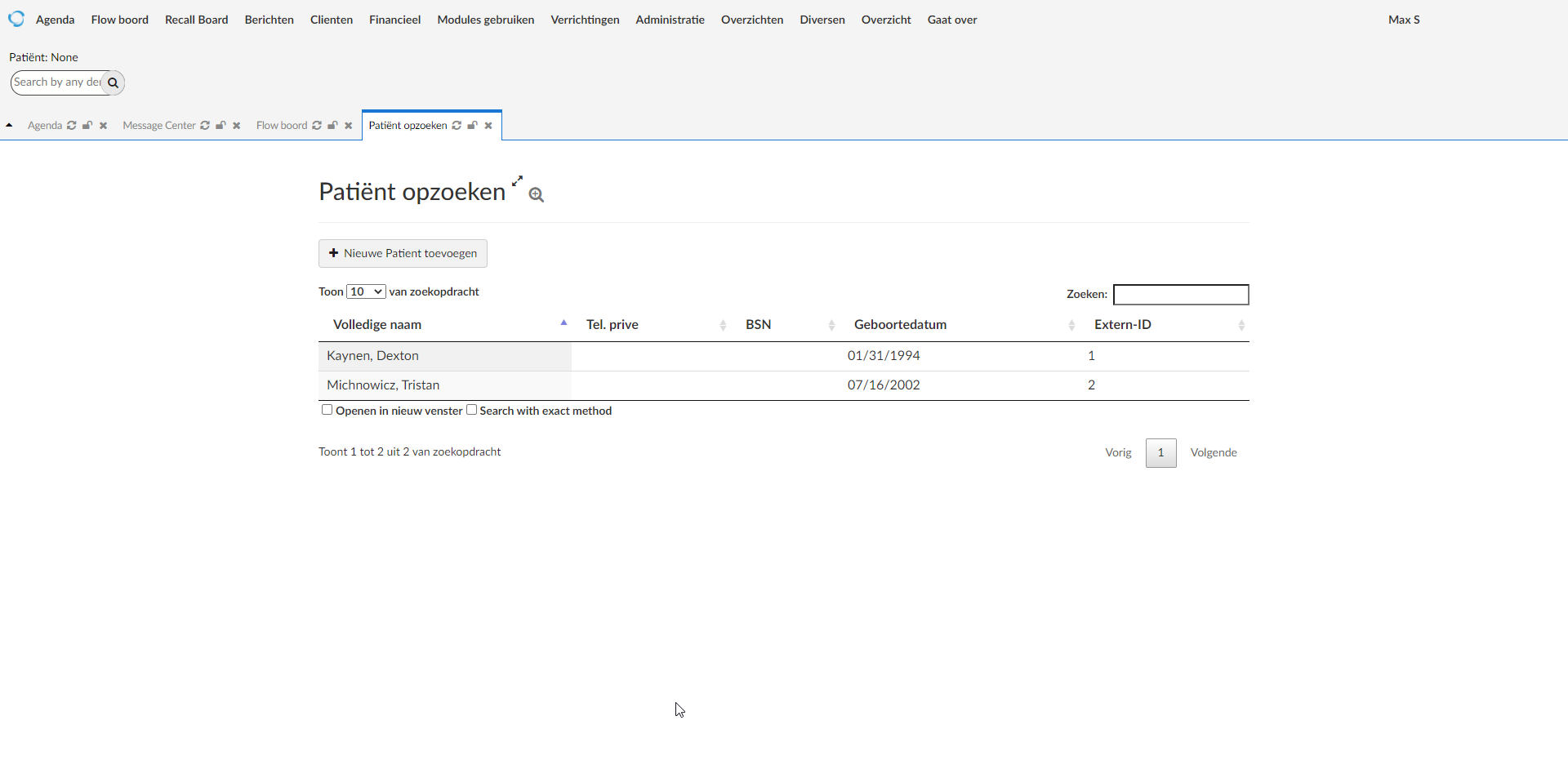Sort table by Geboortedatum column
1568x765 pixels.
point(900,325)
